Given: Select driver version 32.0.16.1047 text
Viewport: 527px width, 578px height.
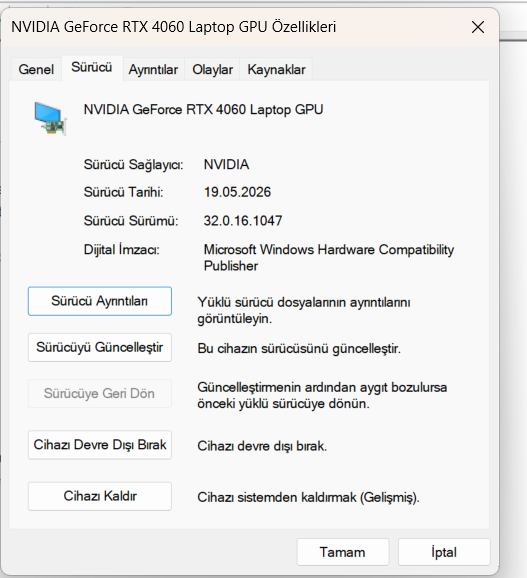Looking at the screenshot, I should point(243,221).
